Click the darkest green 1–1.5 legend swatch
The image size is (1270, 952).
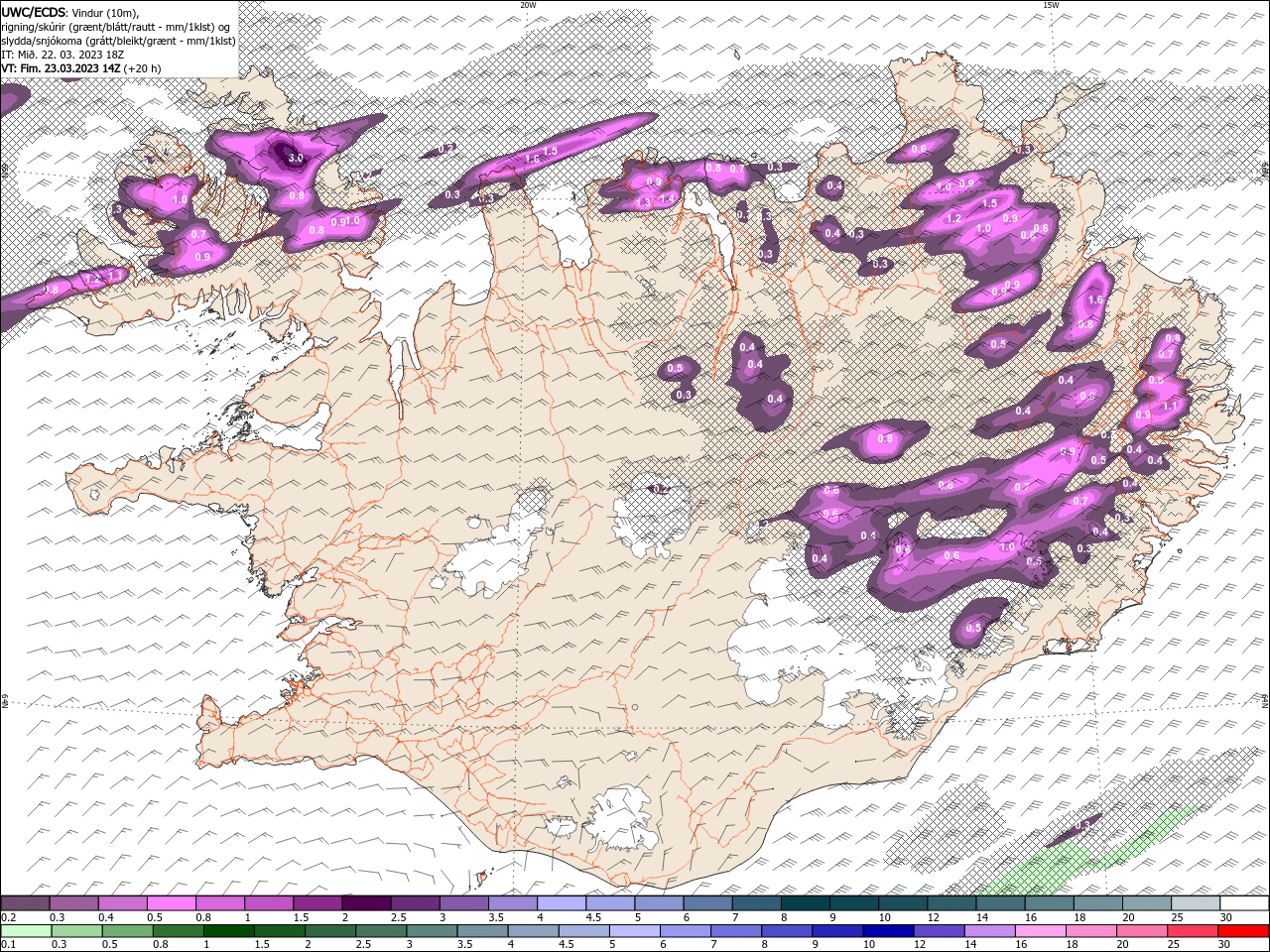tap(229, 931)
